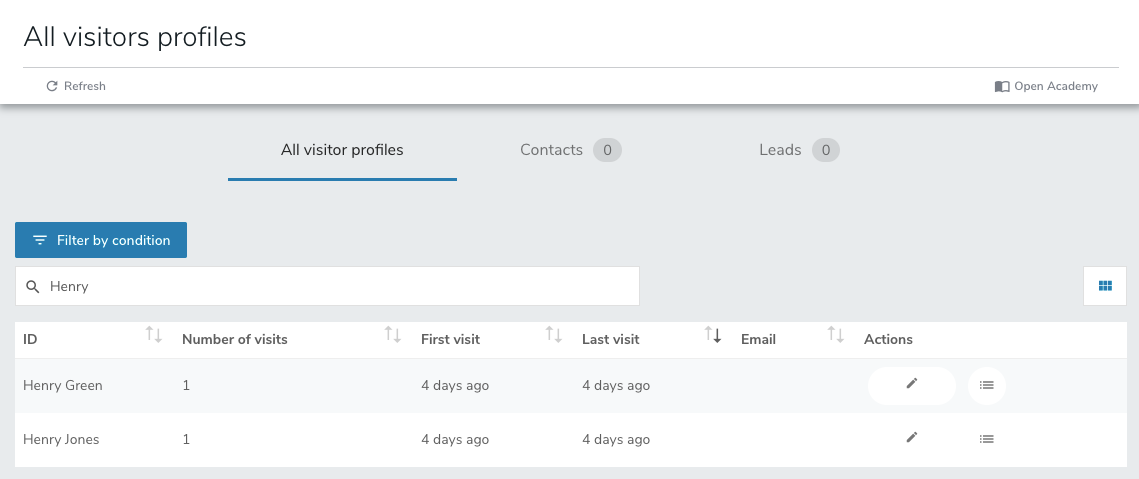Click the ID column header
Image resolution: width=1139 pixels, height=479 pixels.
[30, 339]
